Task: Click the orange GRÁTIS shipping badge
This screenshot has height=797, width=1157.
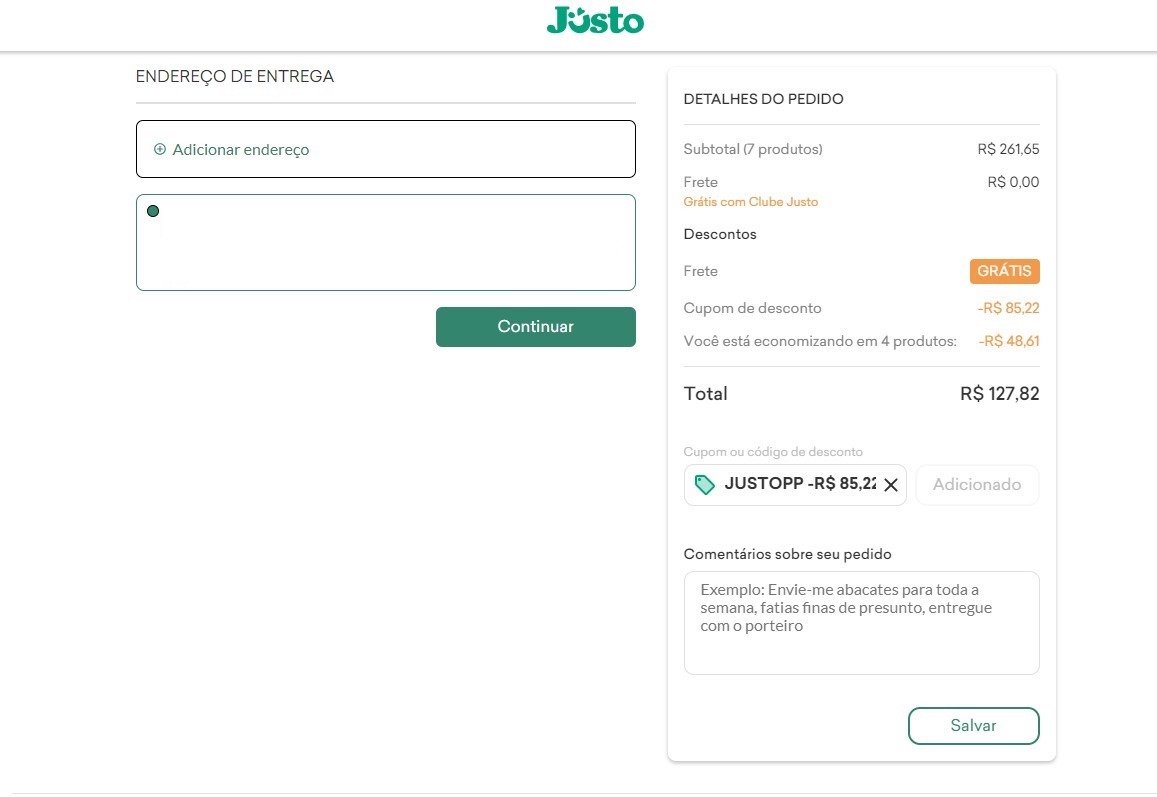Action: (1004, 271)
